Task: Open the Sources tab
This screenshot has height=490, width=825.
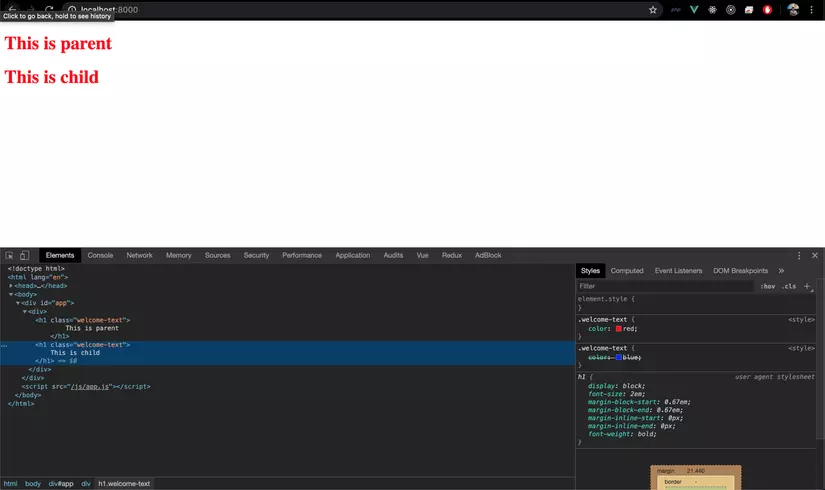Action: [x=217, y=255]
